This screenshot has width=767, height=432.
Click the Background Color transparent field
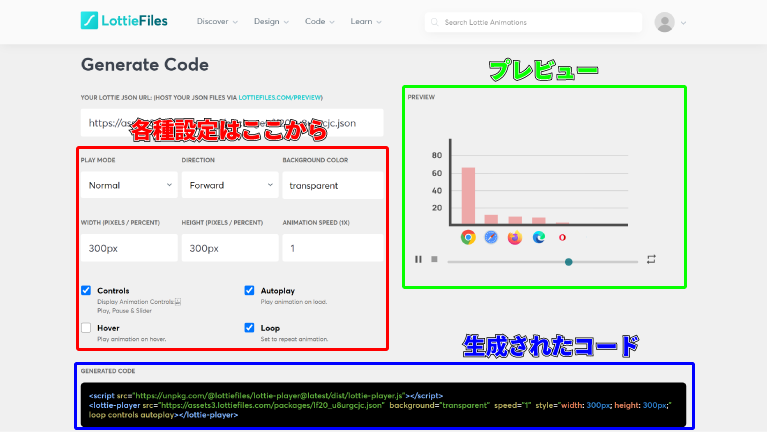333,185
